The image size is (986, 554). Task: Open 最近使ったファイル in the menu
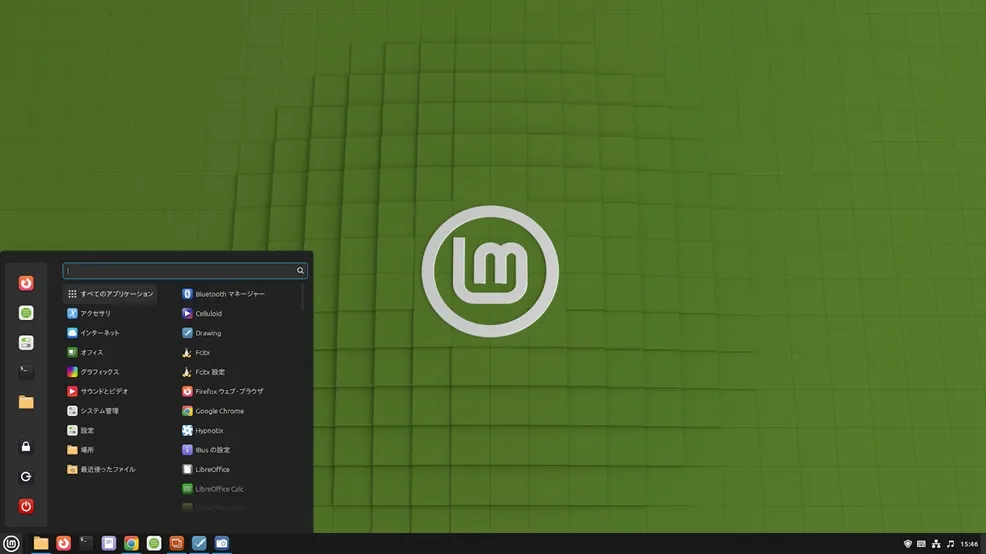click(108, 469)
